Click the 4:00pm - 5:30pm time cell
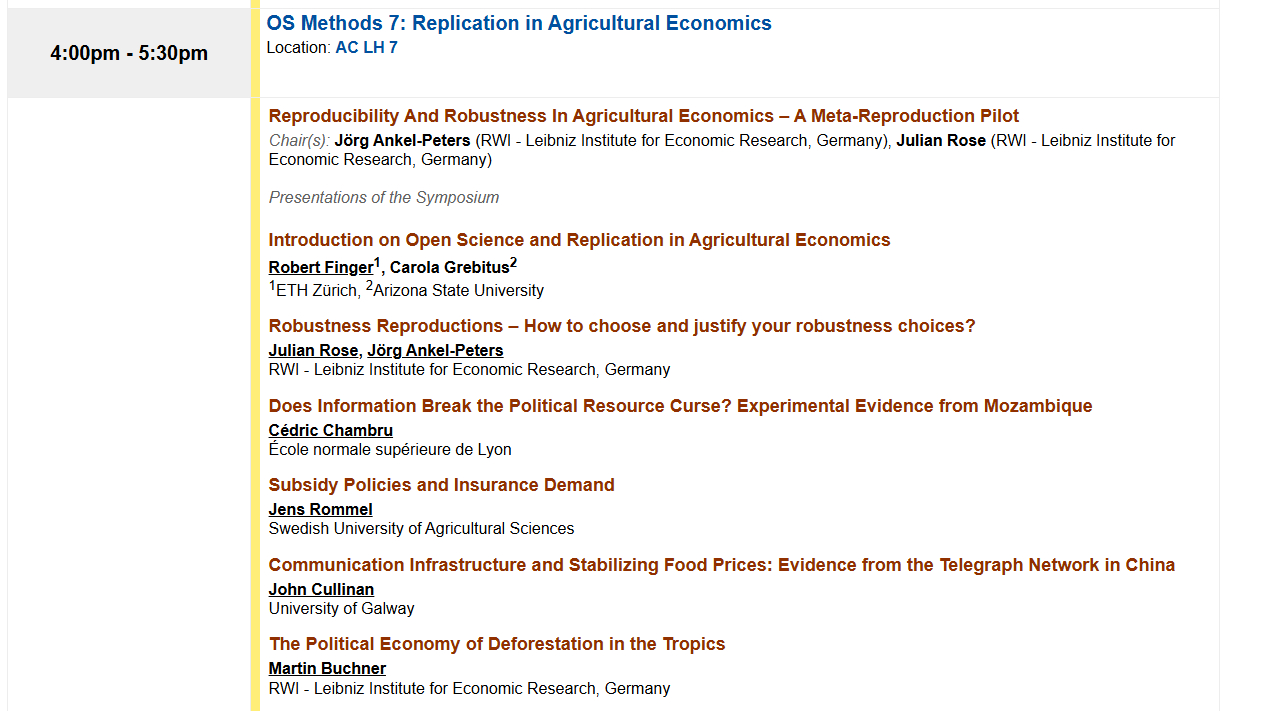Viewport: 1288px width, 711px height. 129,53
